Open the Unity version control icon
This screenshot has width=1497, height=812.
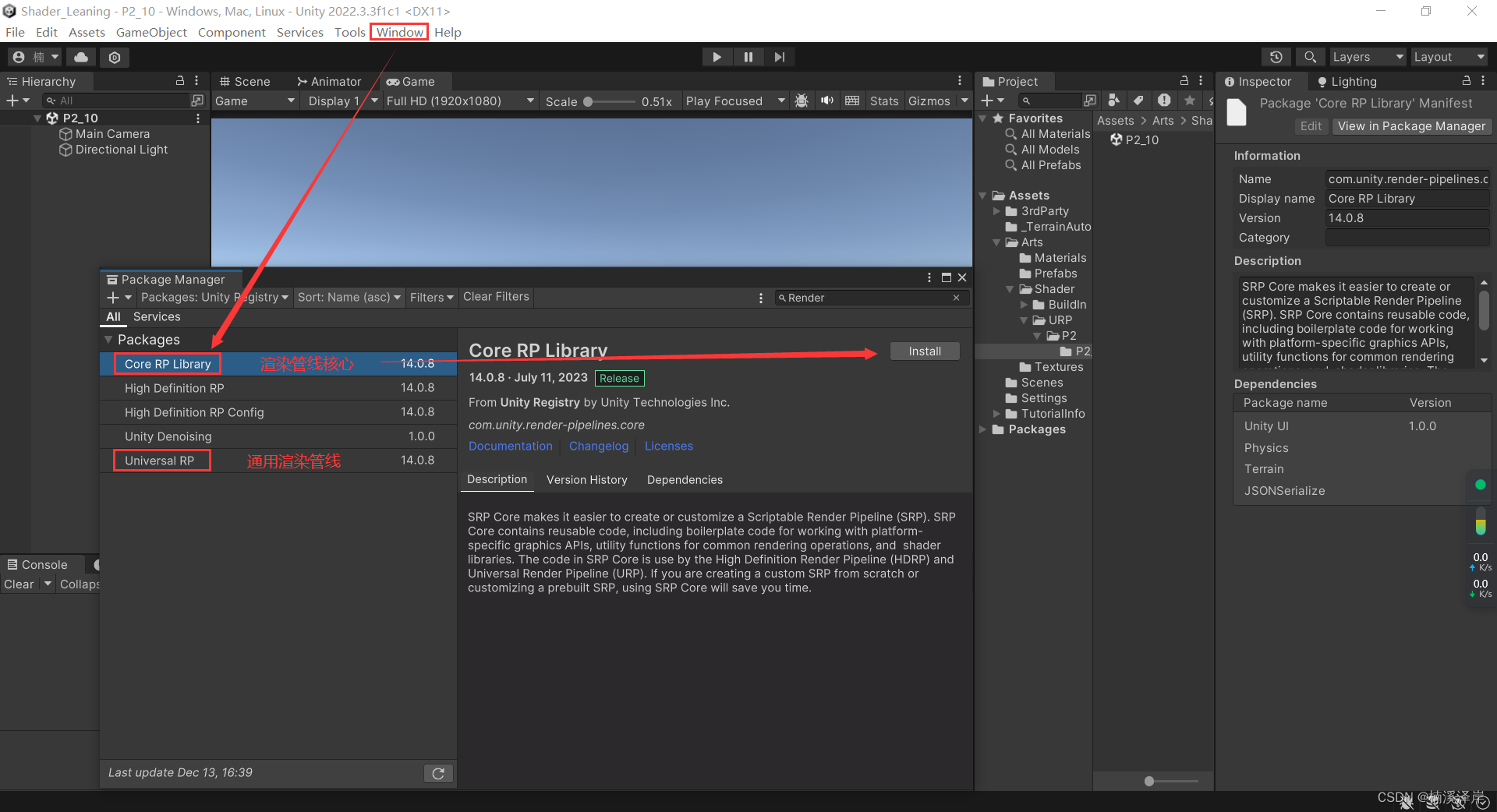pyautogui.click(x=115, y=57)
